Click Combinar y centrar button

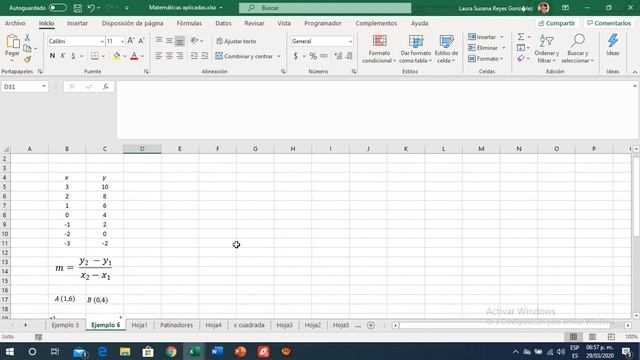(x=244, y=56)
